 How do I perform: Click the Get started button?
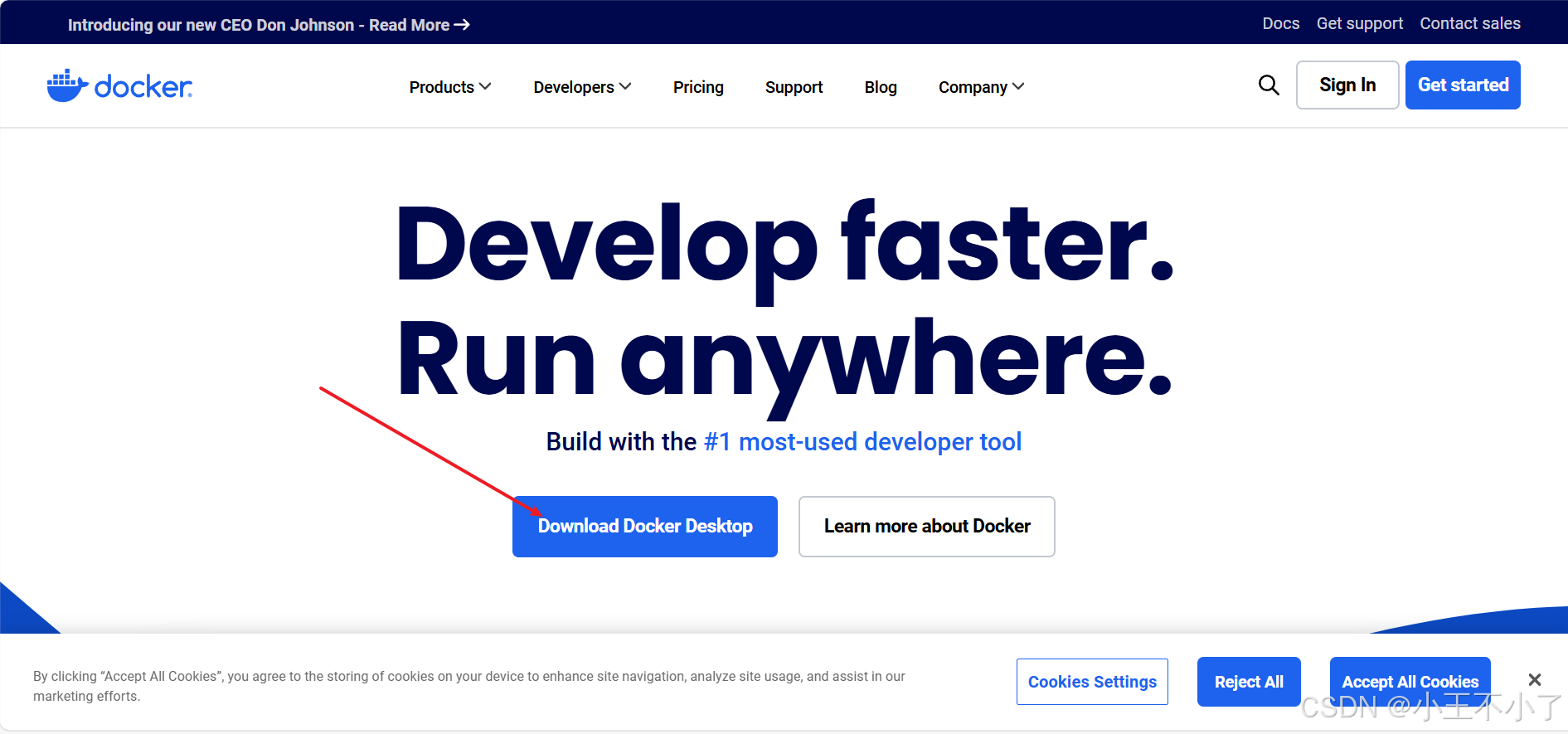click(x=1463, y=85)
